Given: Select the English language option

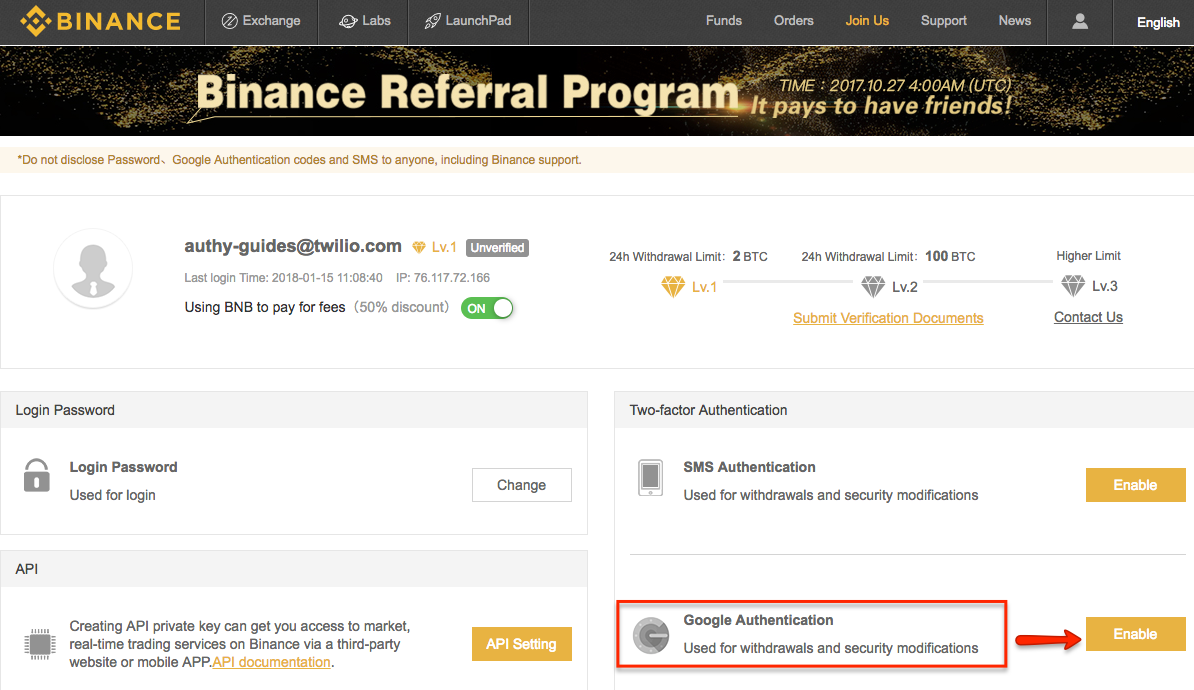Looking at the screenshot, I should coord(1158,21).
